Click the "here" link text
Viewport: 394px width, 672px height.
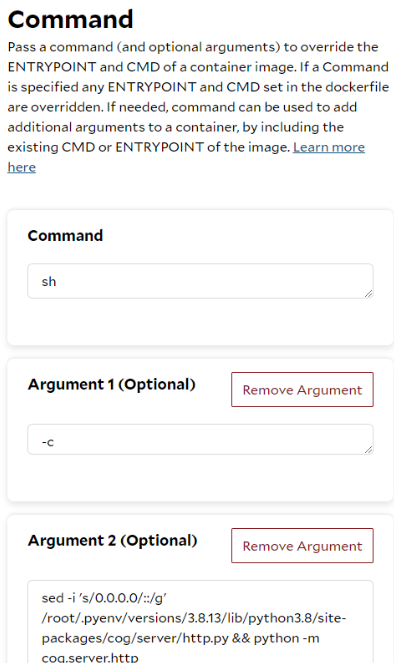pos(21,167)
